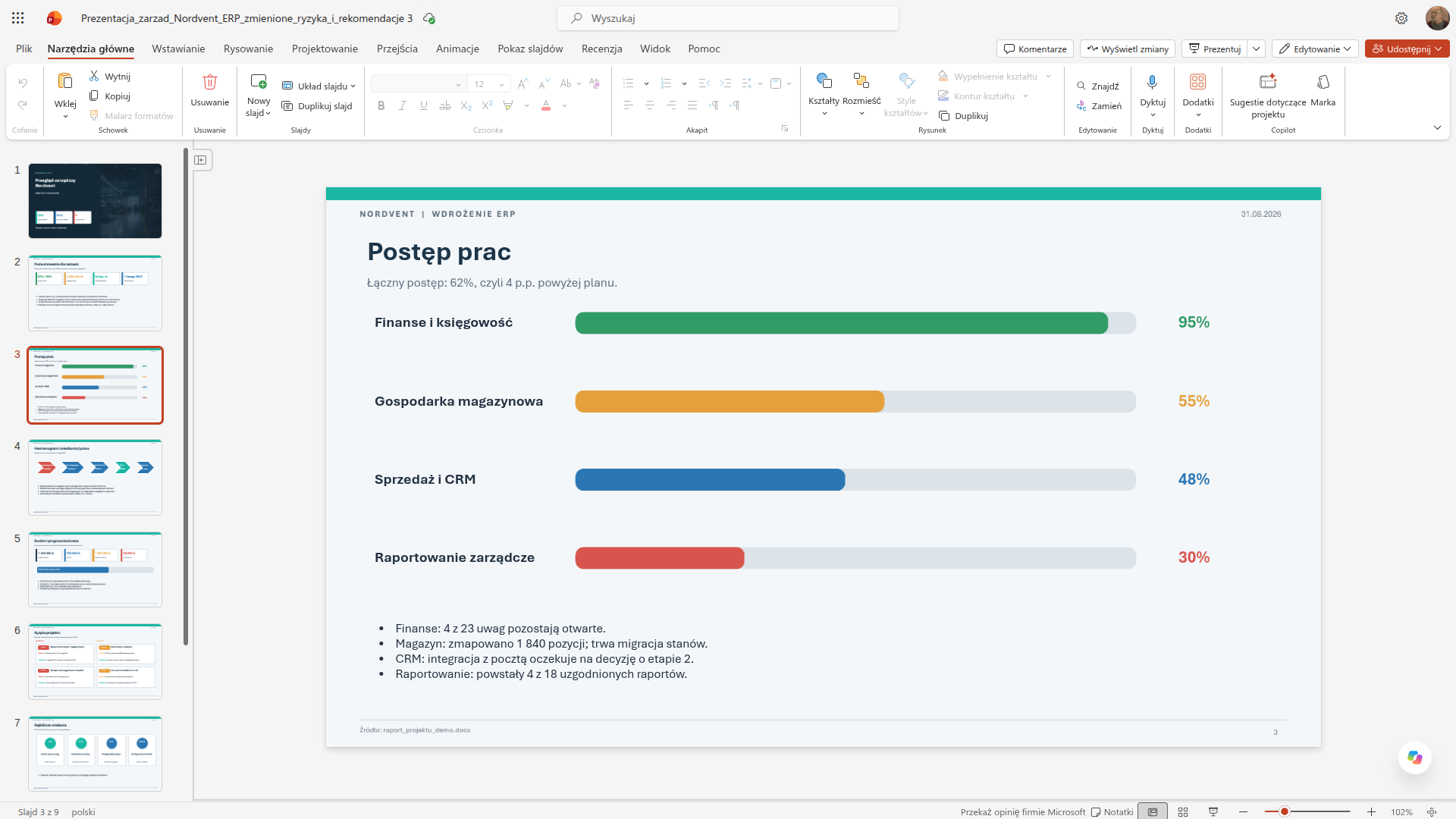Viewport: 1456px width, 819px height.
Task: Click the Prezentuj button
Action: [1215, 49]
